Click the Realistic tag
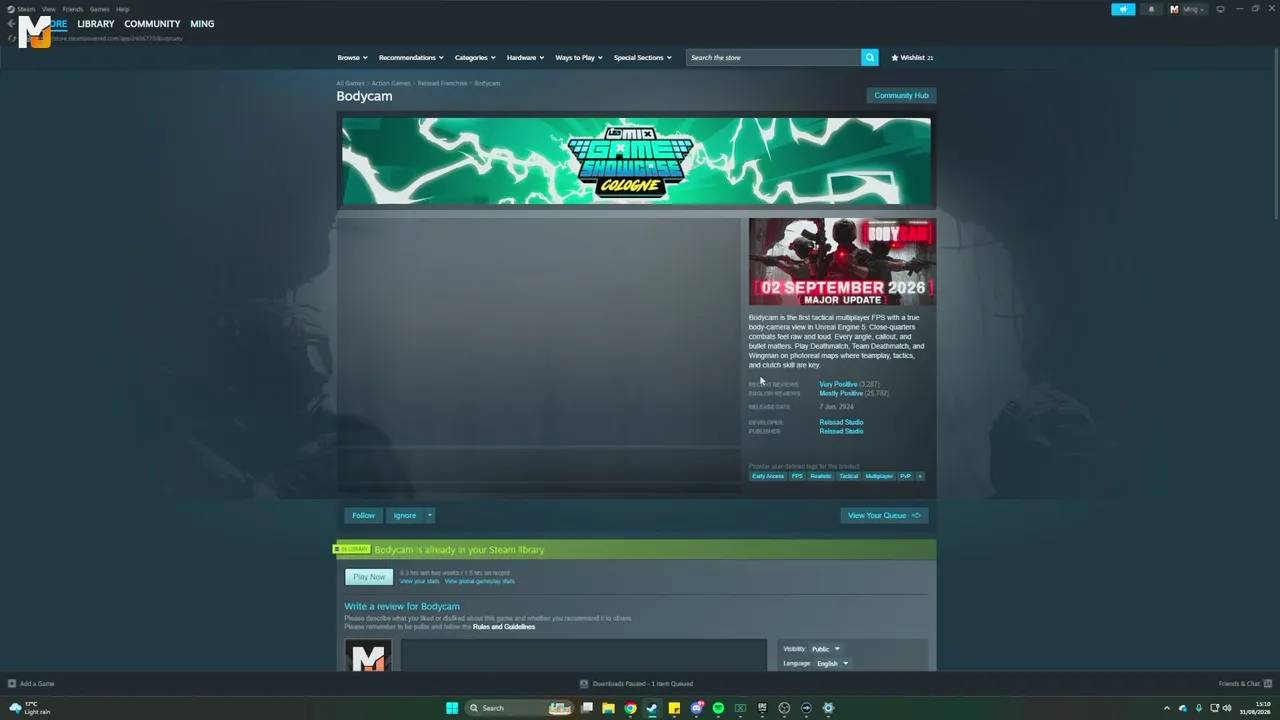 (821, 476)
